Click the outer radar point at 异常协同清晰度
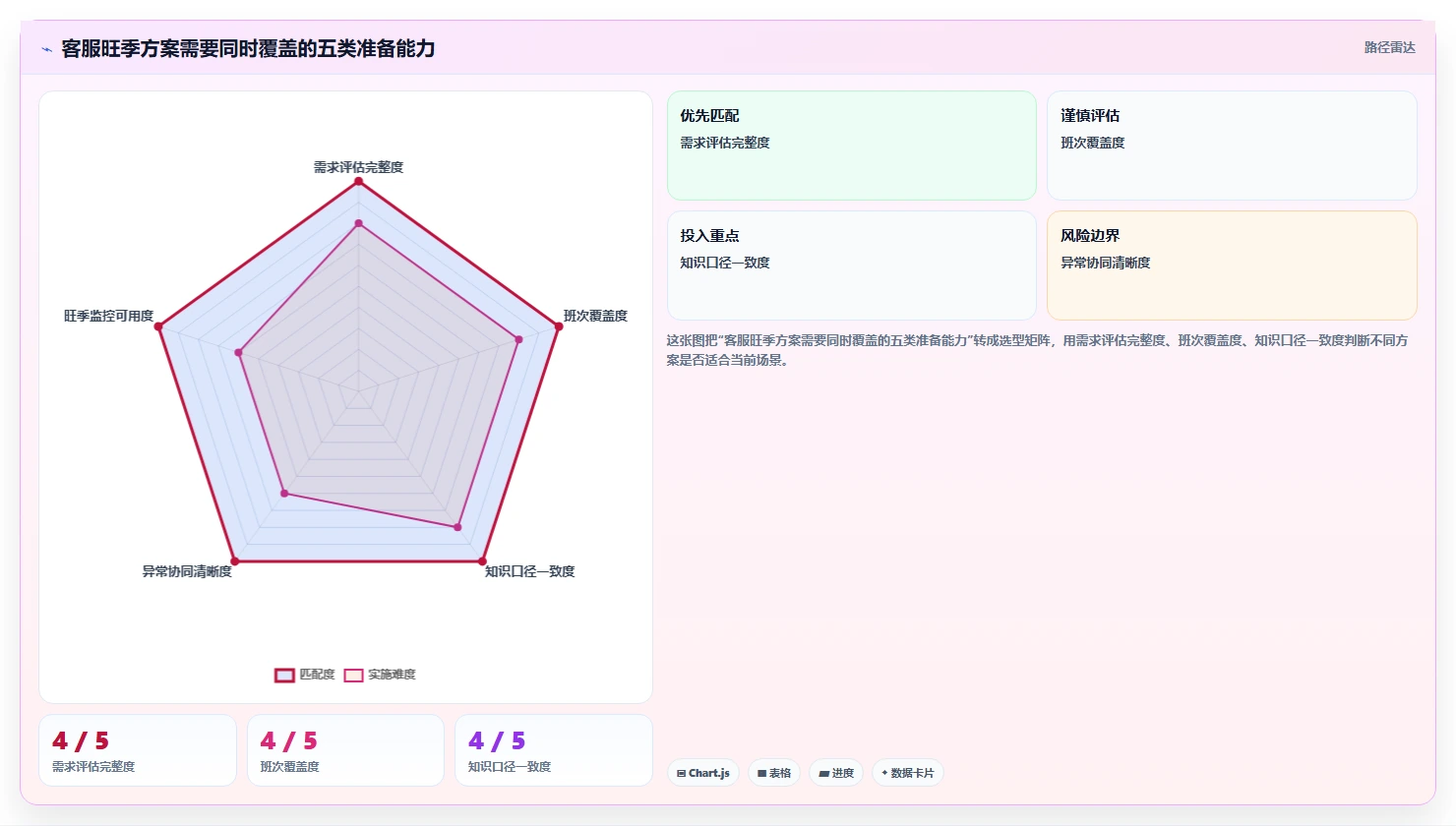The image size is (1456, 826). [x=234, y=561]
